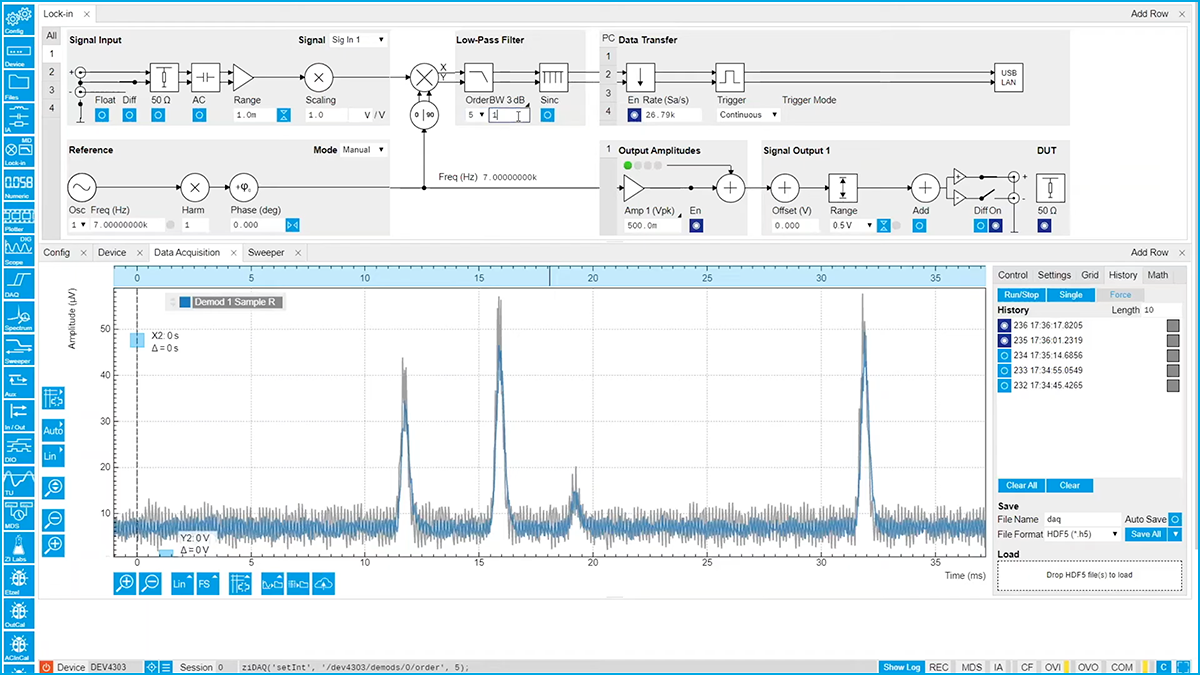Toggle the signal output Add option
Image resolution: width=1200 pixels, height=675 pixels.
[919, 226]
